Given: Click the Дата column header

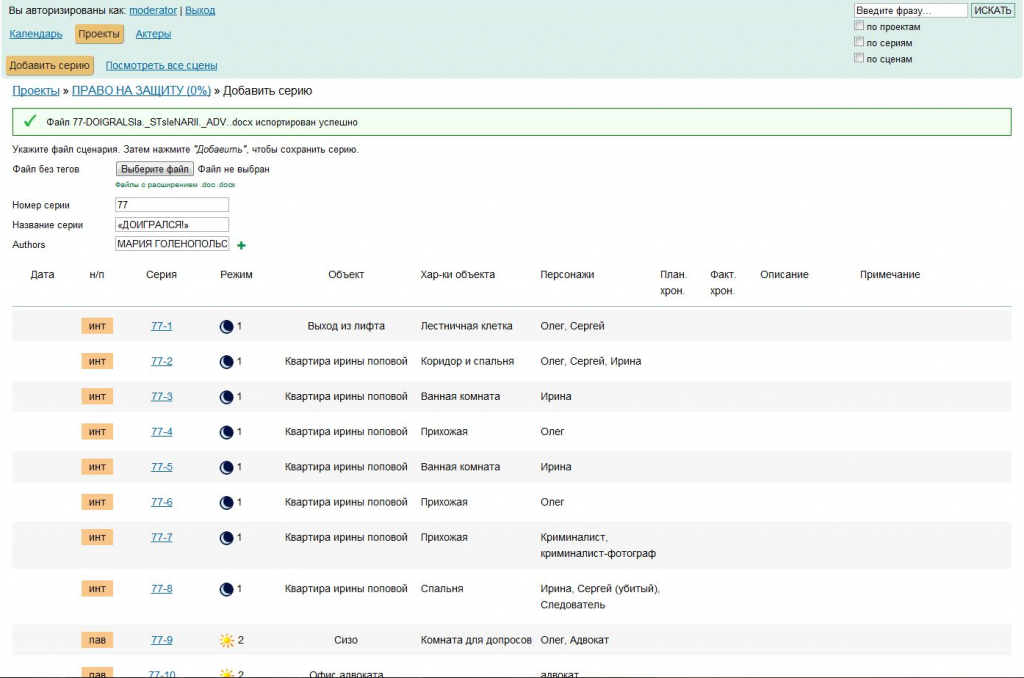Looking at the screenshot, I should [x=42, y=275].
